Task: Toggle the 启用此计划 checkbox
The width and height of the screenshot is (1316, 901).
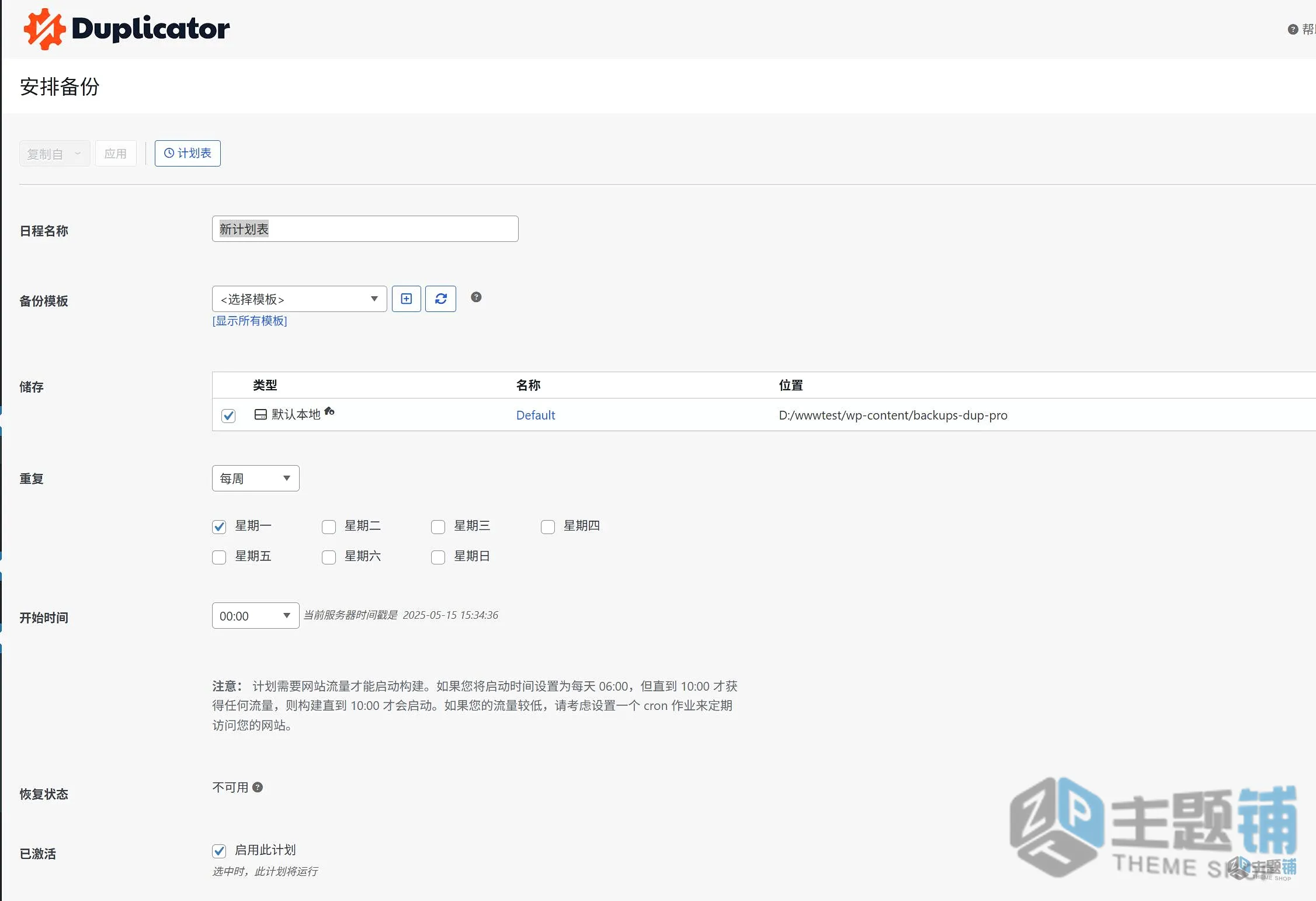Action: [219, 851]
